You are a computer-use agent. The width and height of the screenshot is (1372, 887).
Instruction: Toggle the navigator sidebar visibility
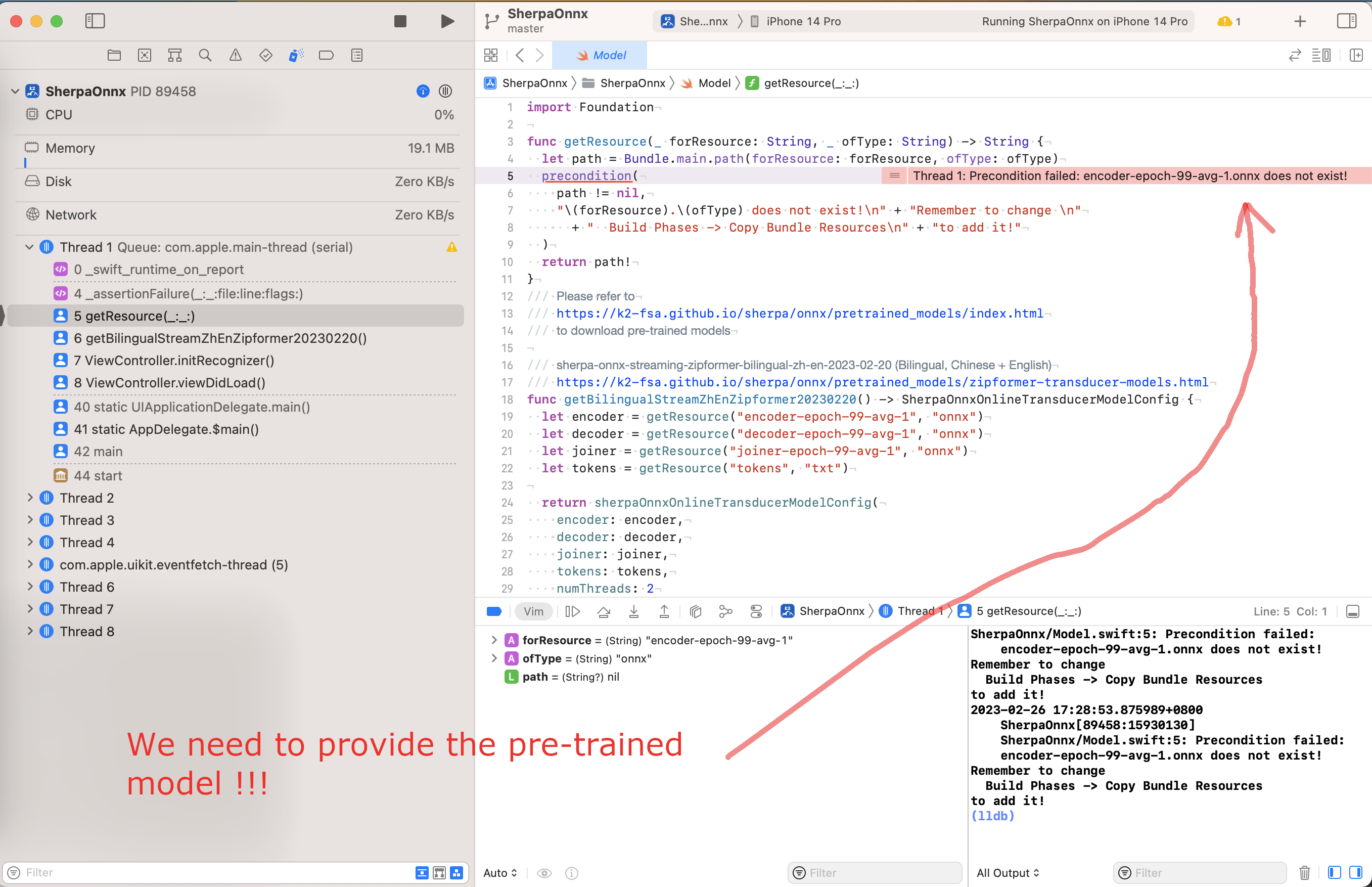click(x=95, y=21)
